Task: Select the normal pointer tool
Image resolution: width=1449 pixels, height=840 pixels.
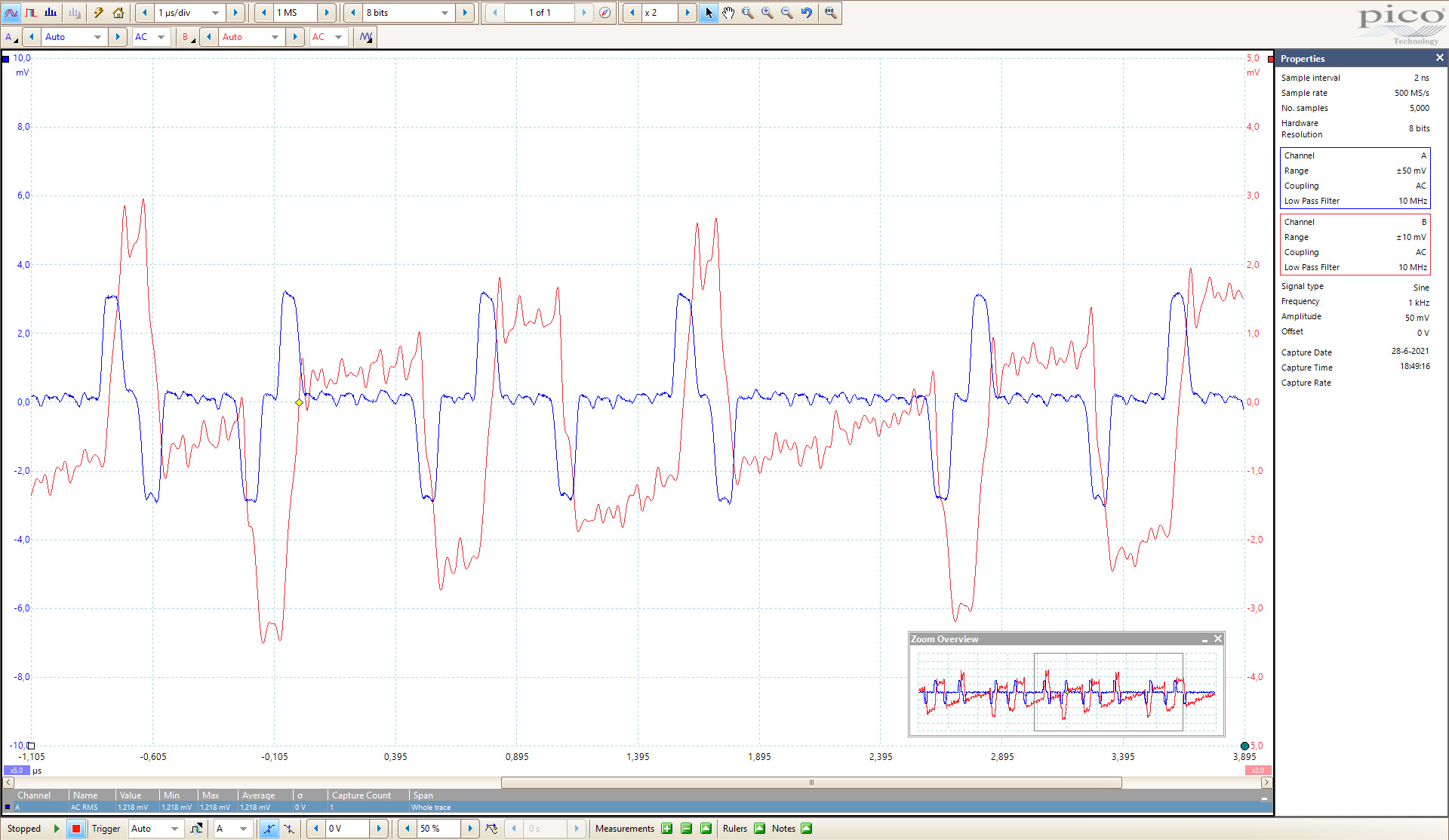Action: pos(708,13)
